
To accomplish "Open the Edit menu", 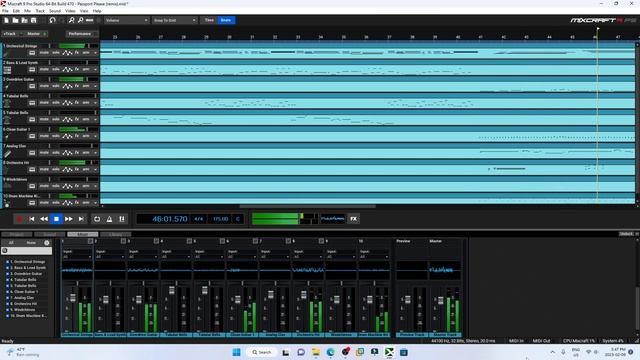I will pyautogui.click(x=16, y=11).
